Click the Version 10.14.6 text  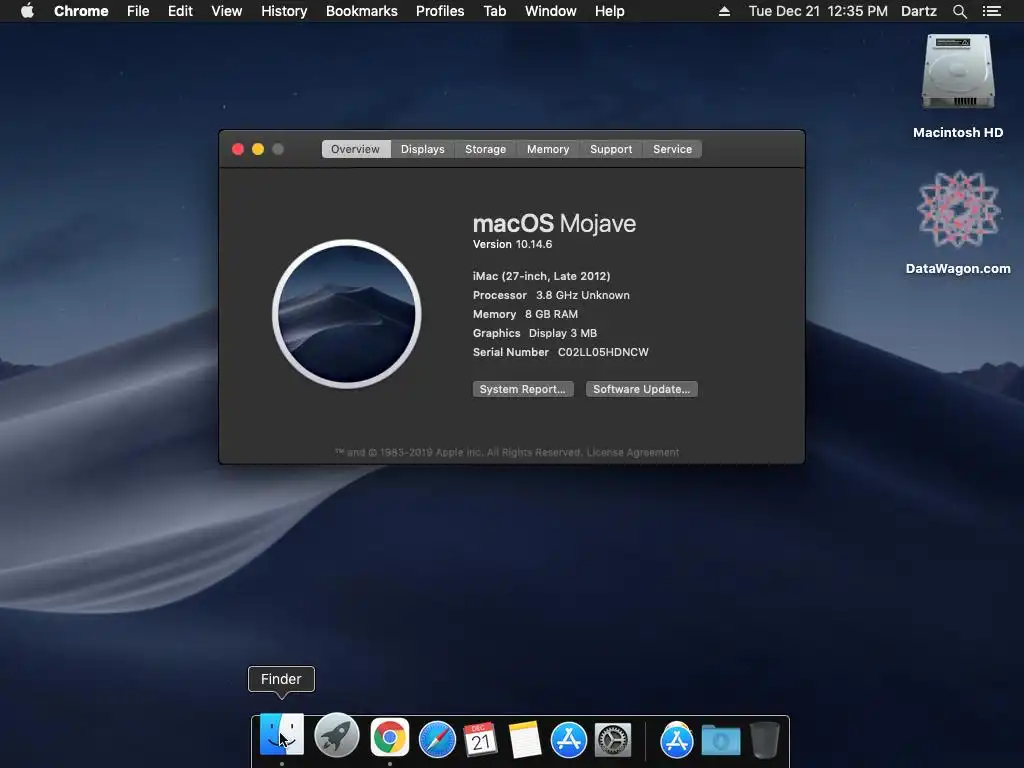(513, 244)
